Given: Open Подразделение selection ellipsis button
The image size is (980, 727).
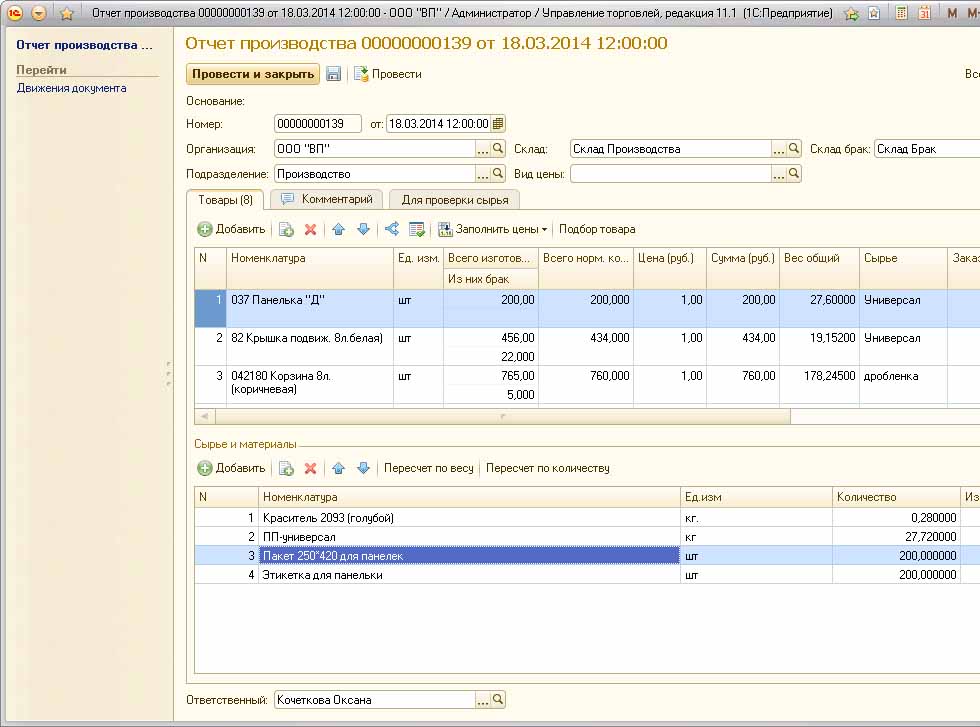Looking at the screenshot, I should tap(482, 174).
